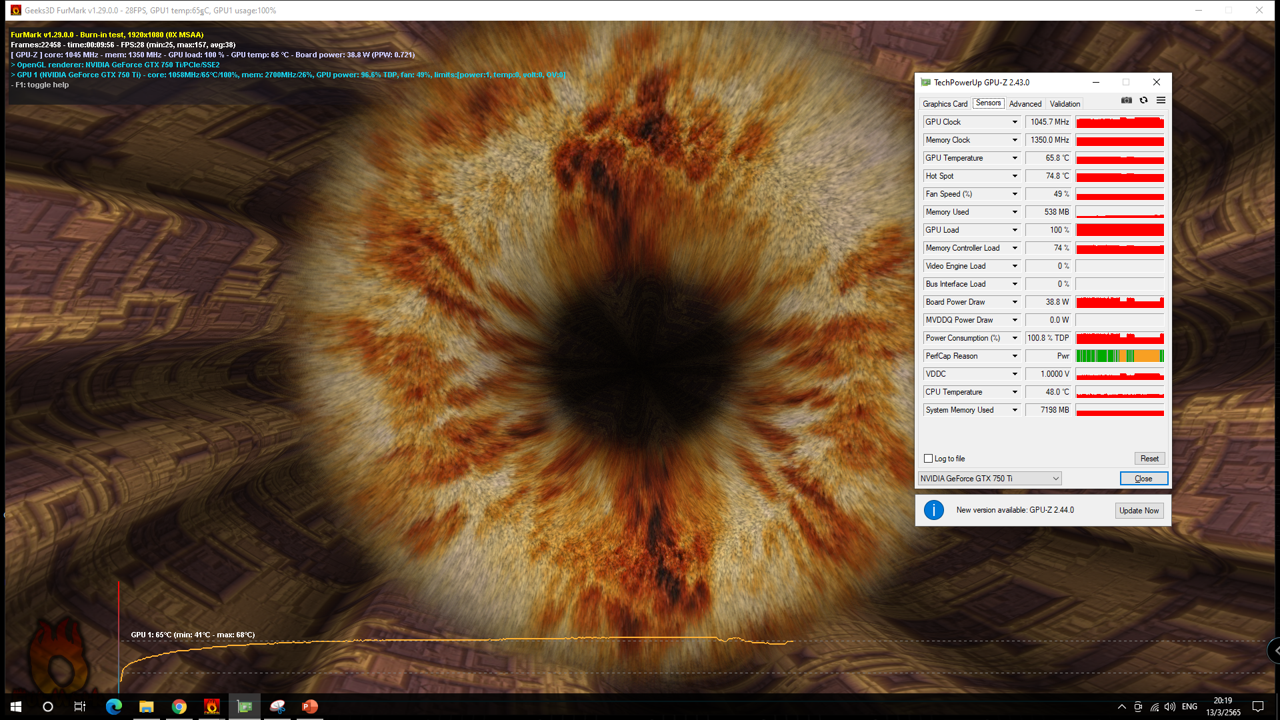Click the GPU-Z refresh icon
The height and width of the screenshot is (720, 1280).
coord(1144,100)
